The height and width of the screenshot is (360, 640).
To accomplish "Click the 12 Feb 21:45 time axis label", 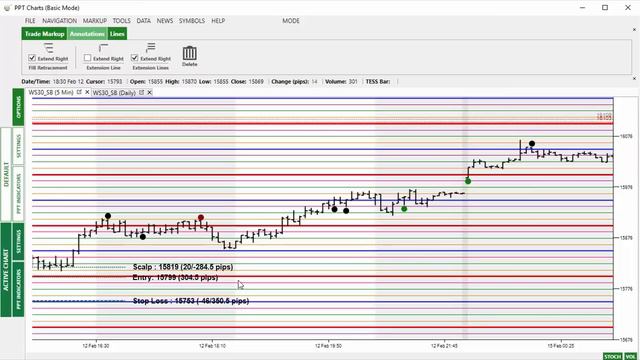I will coord(445,346).
